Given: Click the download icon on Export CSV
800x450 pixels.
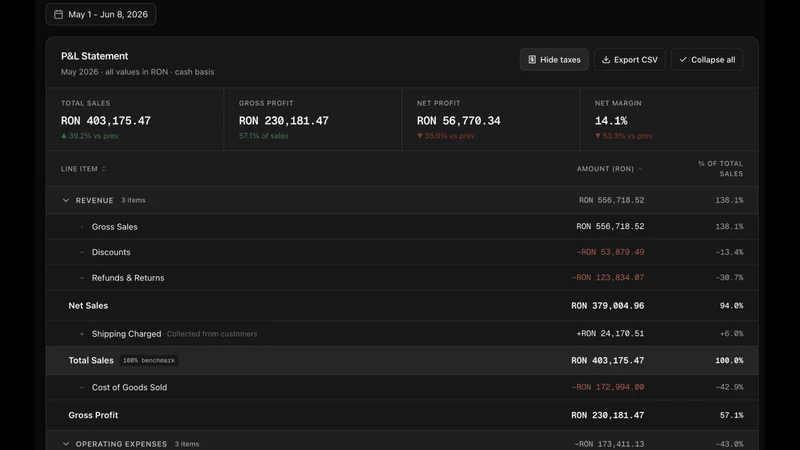Looking at the screenshot, I should point(606,60).
